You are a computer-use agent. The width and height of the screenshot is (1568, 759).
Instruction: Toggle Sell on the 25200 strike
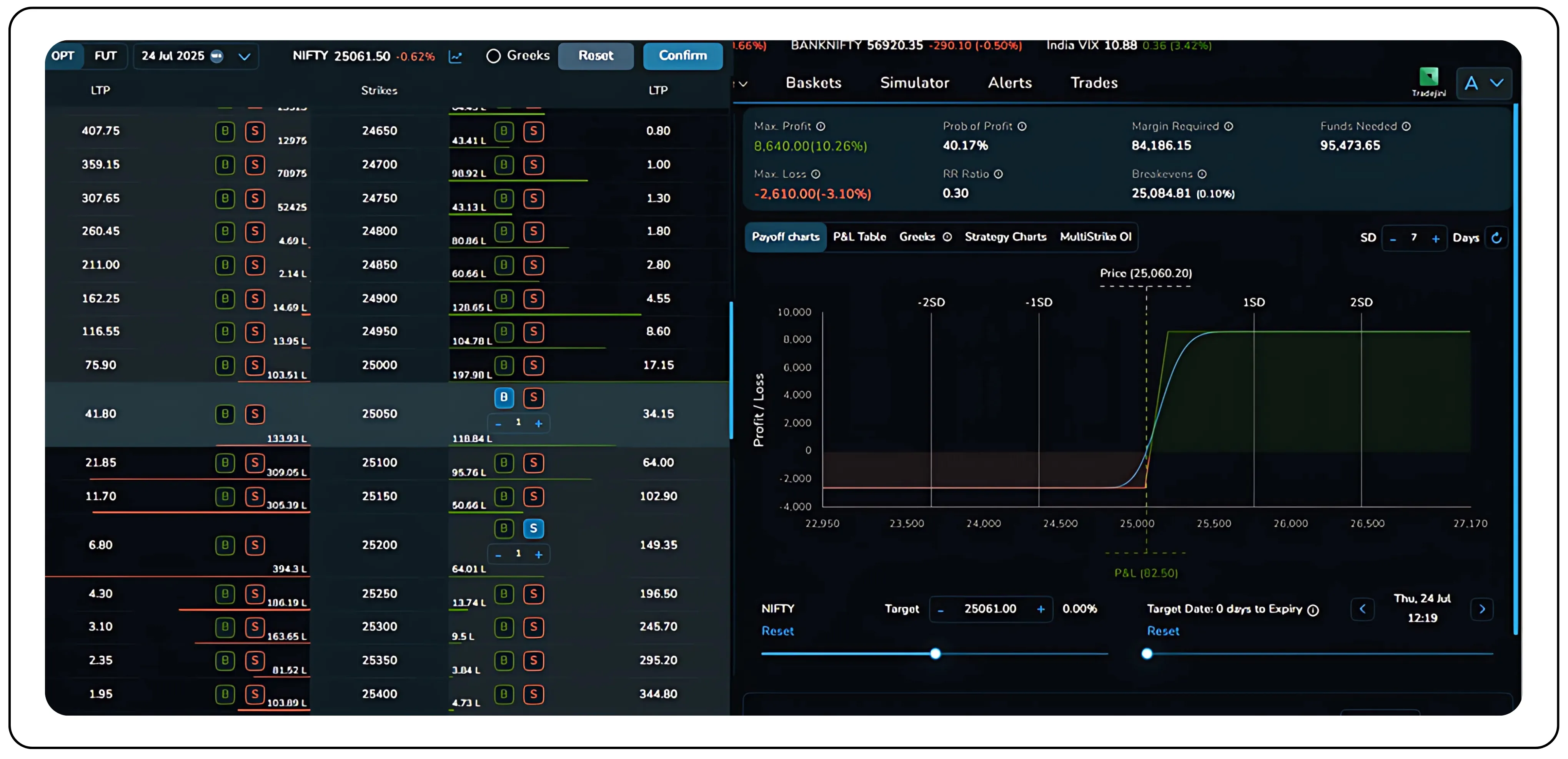534,528
